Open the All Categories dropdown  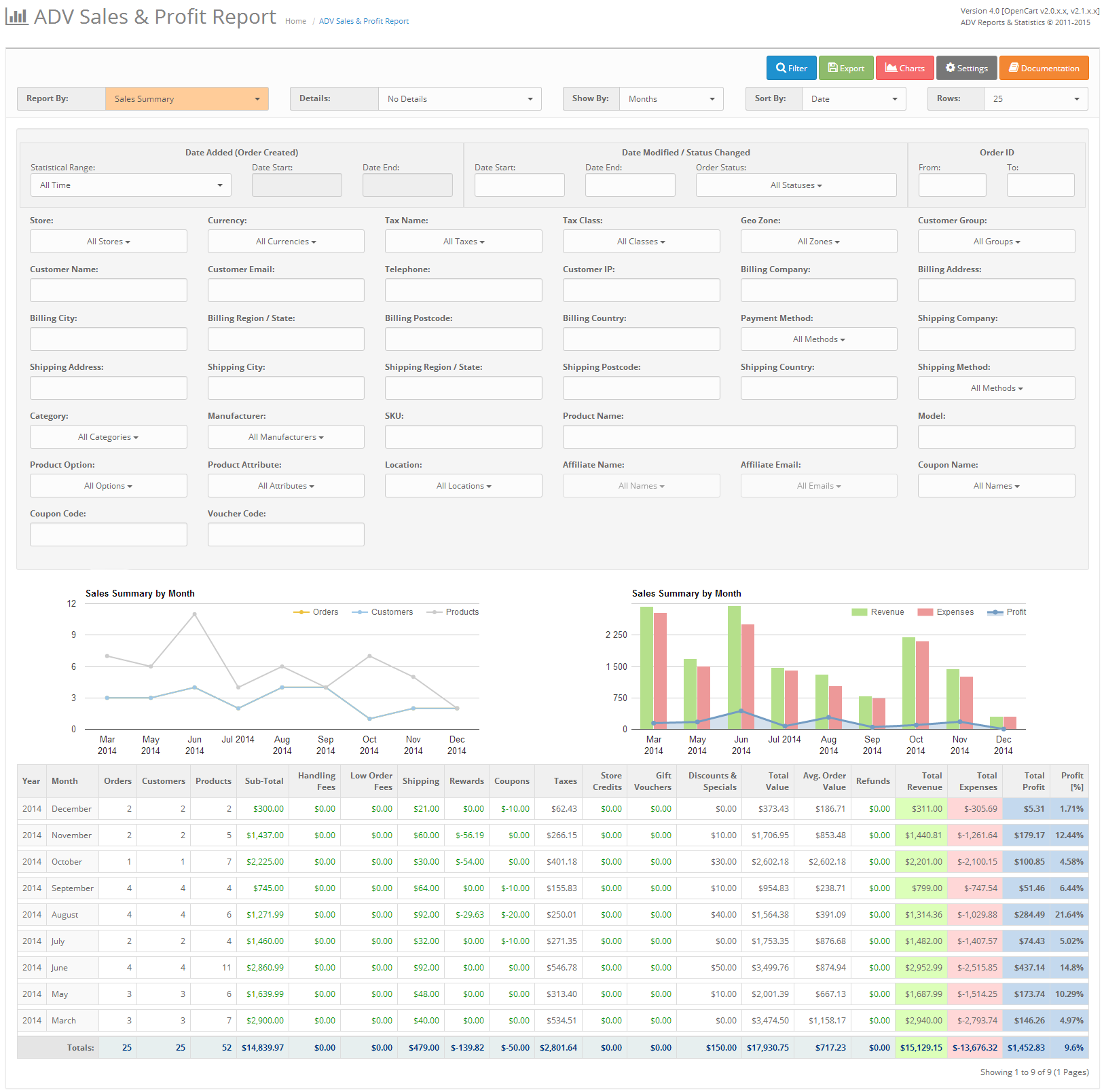109,437
